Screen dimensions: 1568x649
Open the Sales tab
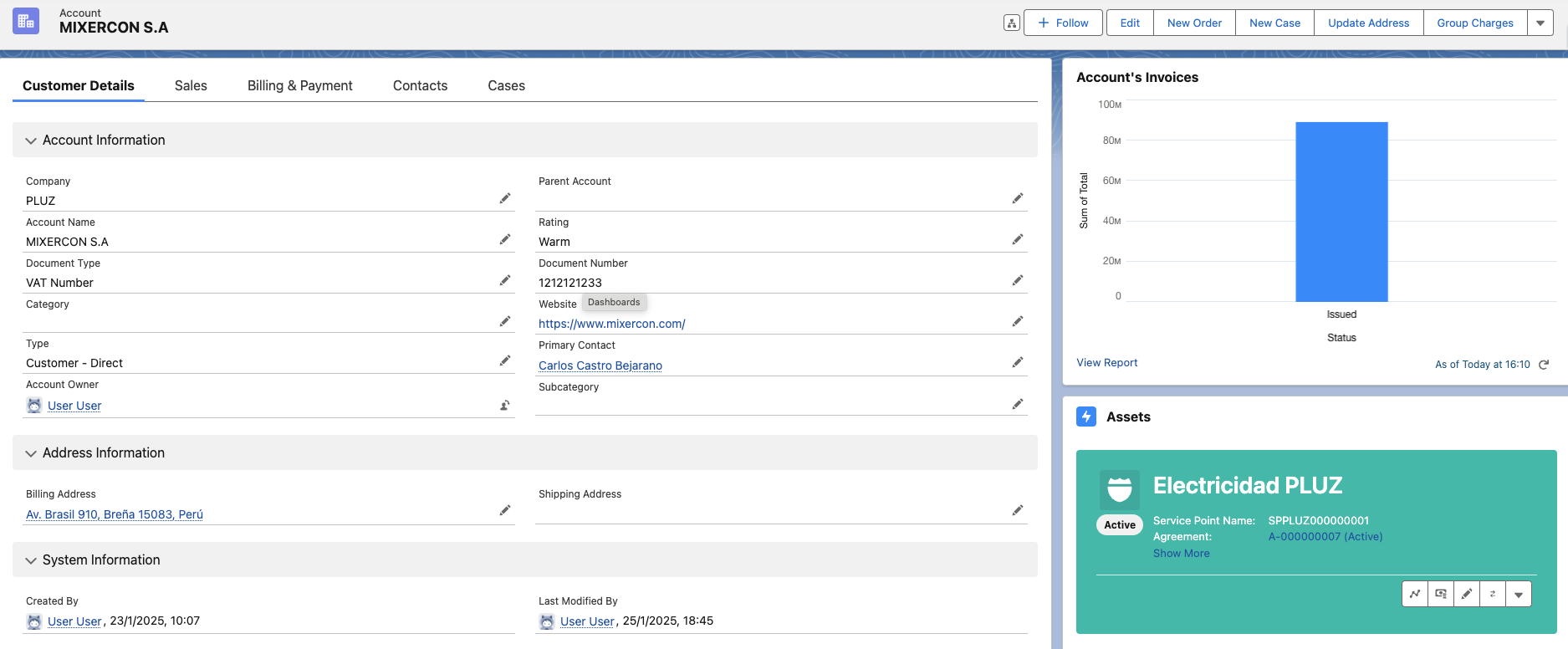click(191, 85)
